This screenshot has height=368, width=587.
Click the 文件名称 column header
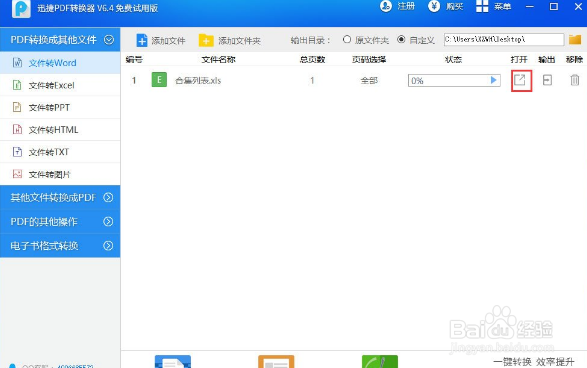click(x=219, y=60)
